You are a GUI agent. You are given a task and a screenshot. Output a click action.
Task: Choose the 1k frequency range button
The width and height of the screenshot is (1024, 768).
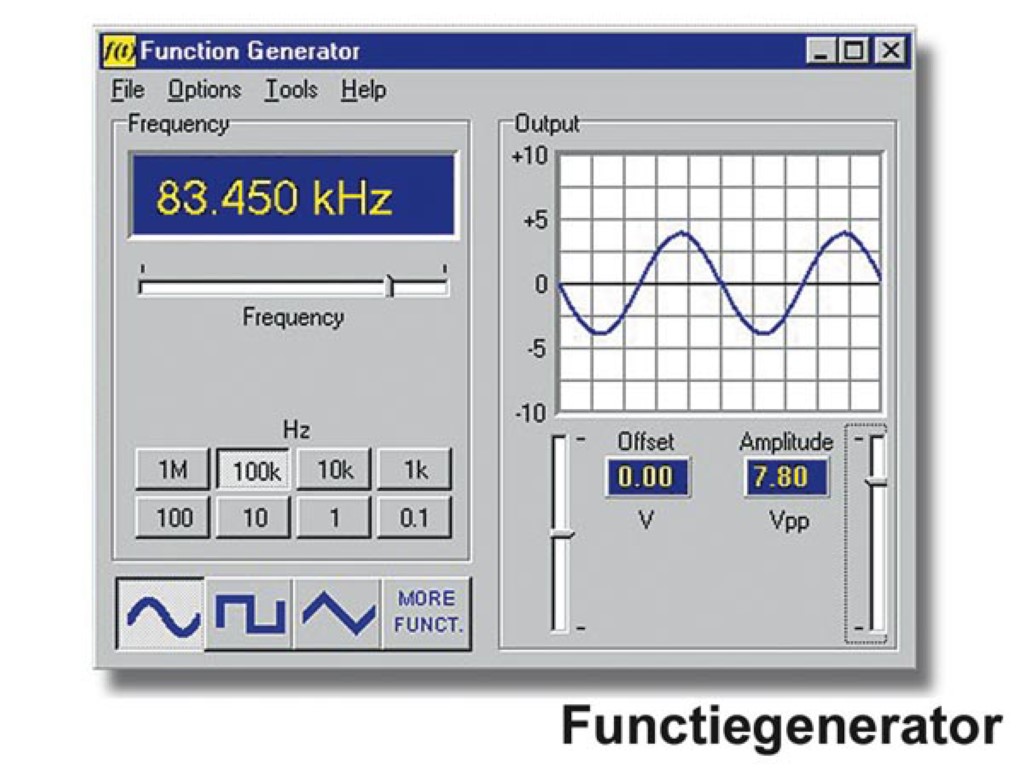414,471
